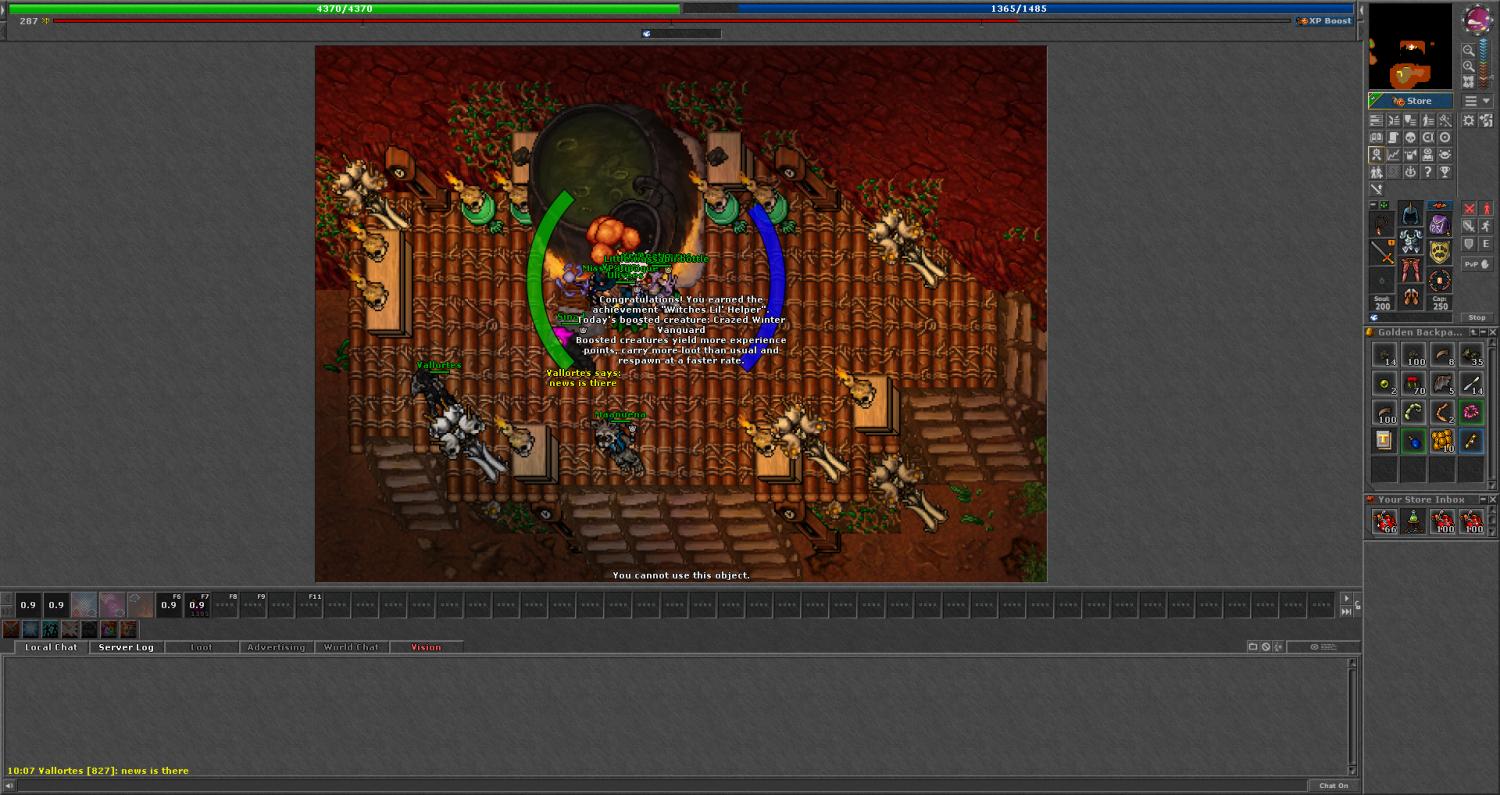Viewport: 1500px width, 795px height.
Task: Click the green health bar 4370/4370
Action: click(344, 8)
